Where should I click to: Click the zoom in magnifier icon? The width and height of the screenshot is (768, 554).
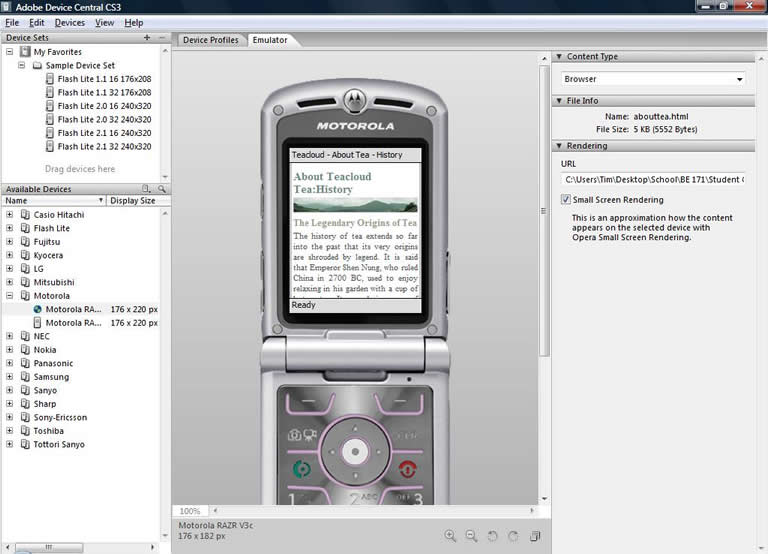tap(450, 536)
